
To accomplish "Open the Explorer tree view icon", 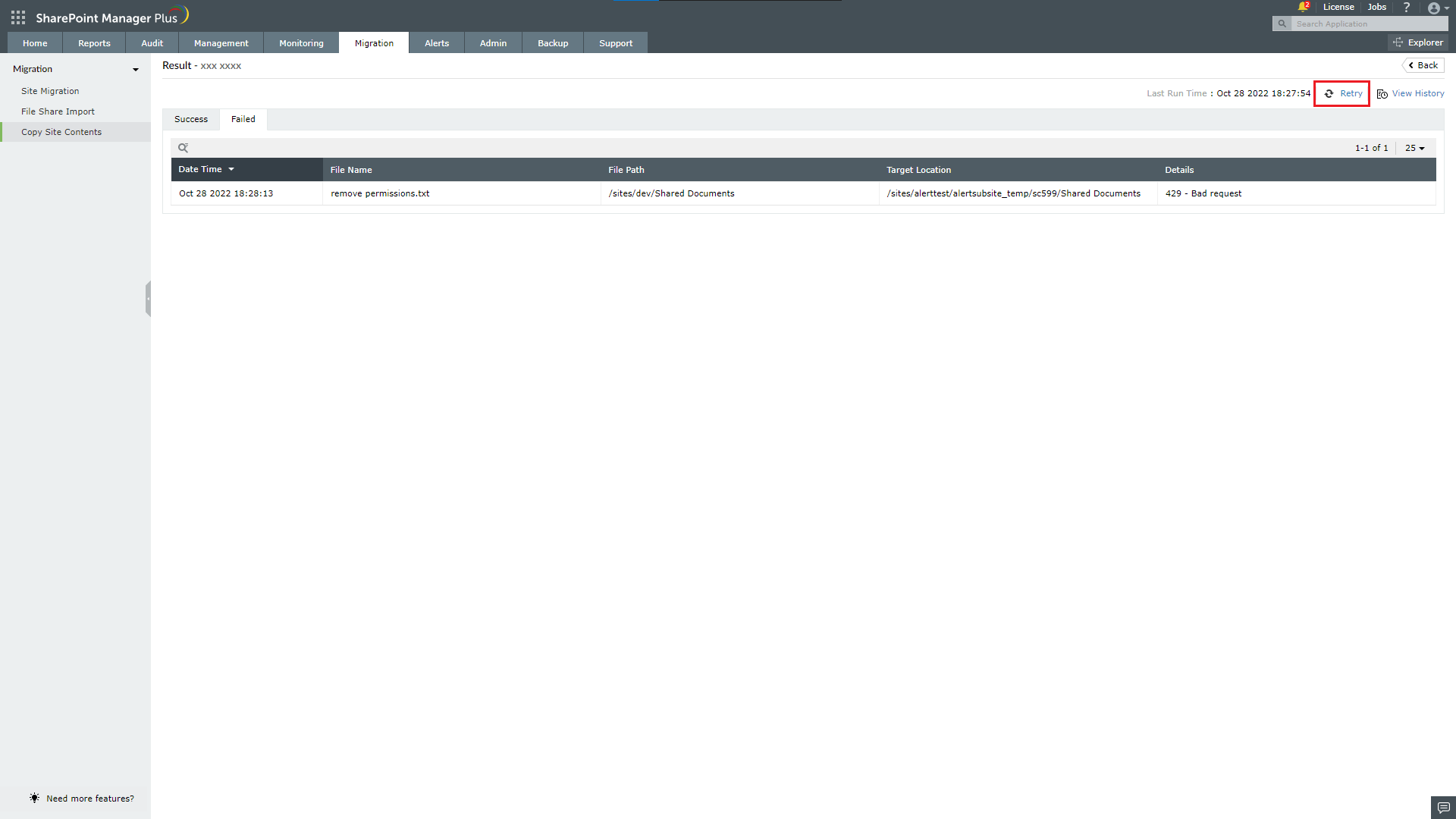I will [x=1398, y=42].
